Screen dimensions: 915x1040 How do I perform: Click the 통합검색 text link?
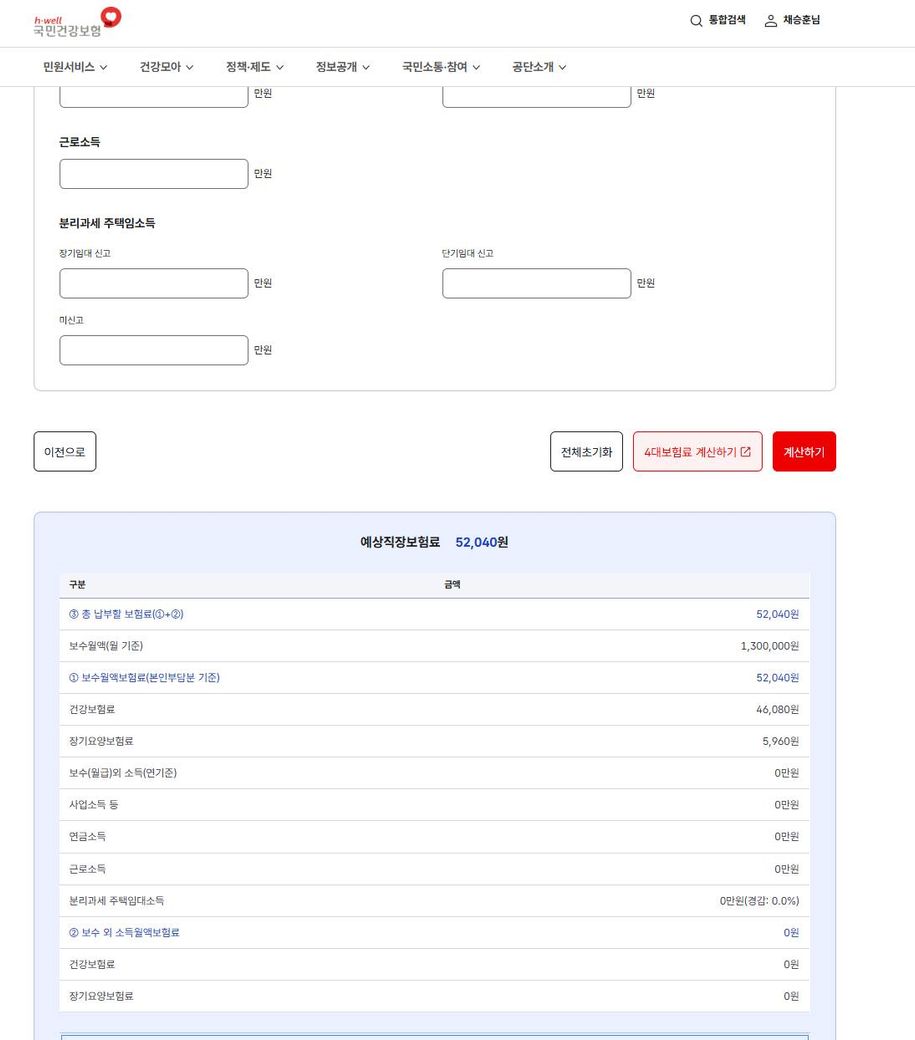click(x=727, y=21)
